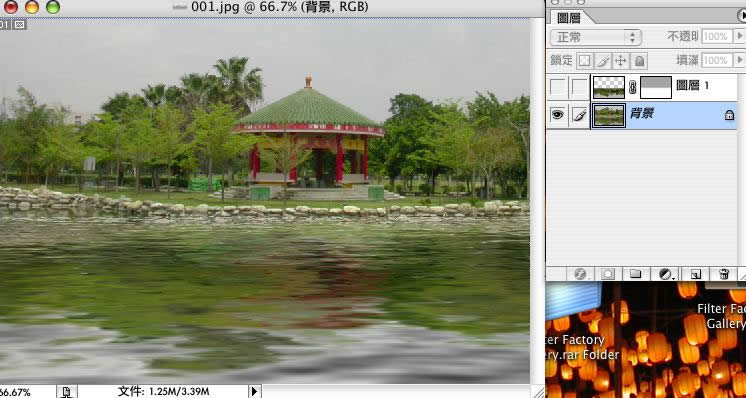
Task: Toggle lock transparent pixels checkbox
Action: [x=584, y=61]
